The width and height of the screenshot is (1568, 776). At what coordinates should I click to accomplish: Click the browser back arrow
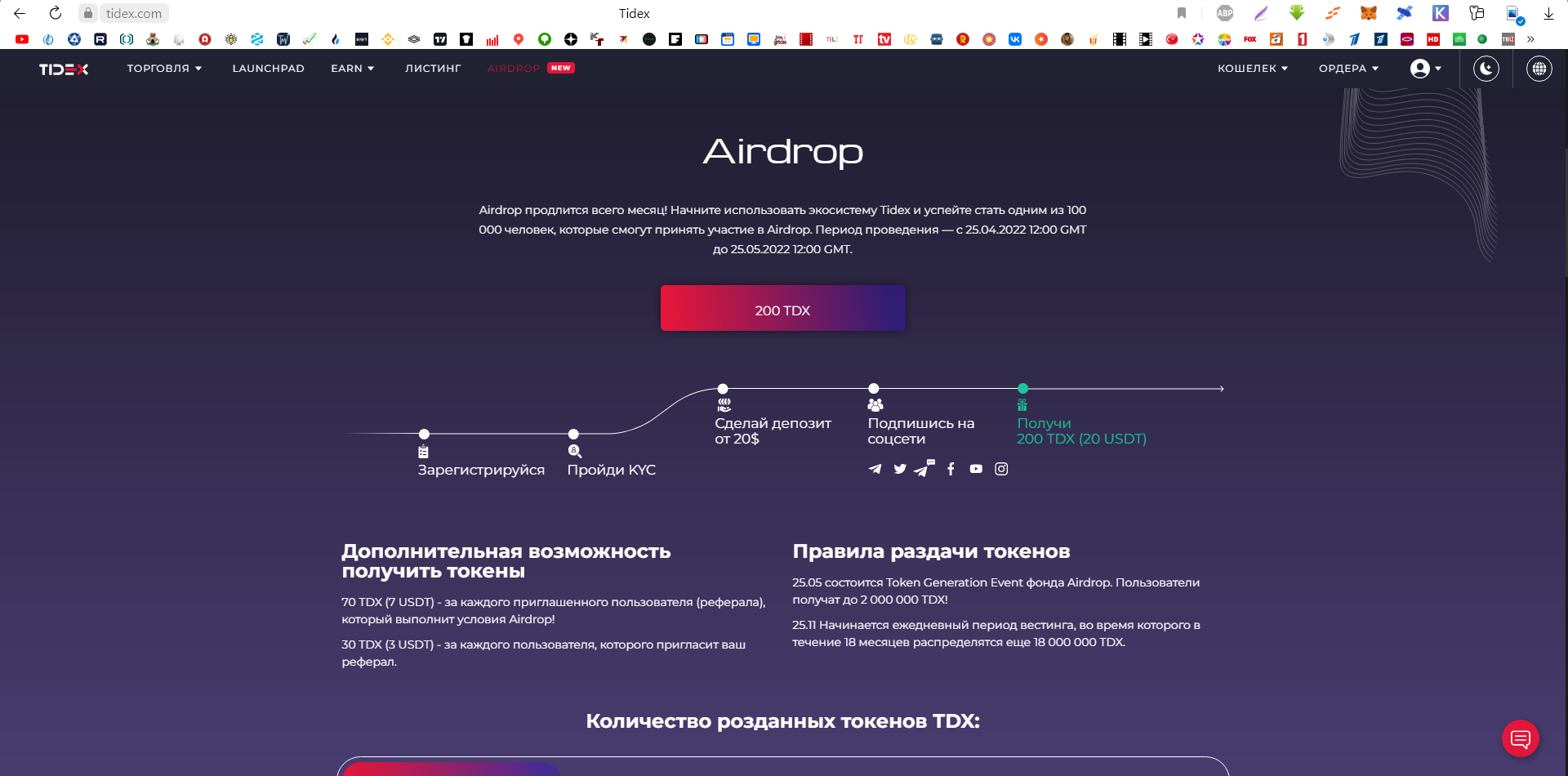point(20,13)
